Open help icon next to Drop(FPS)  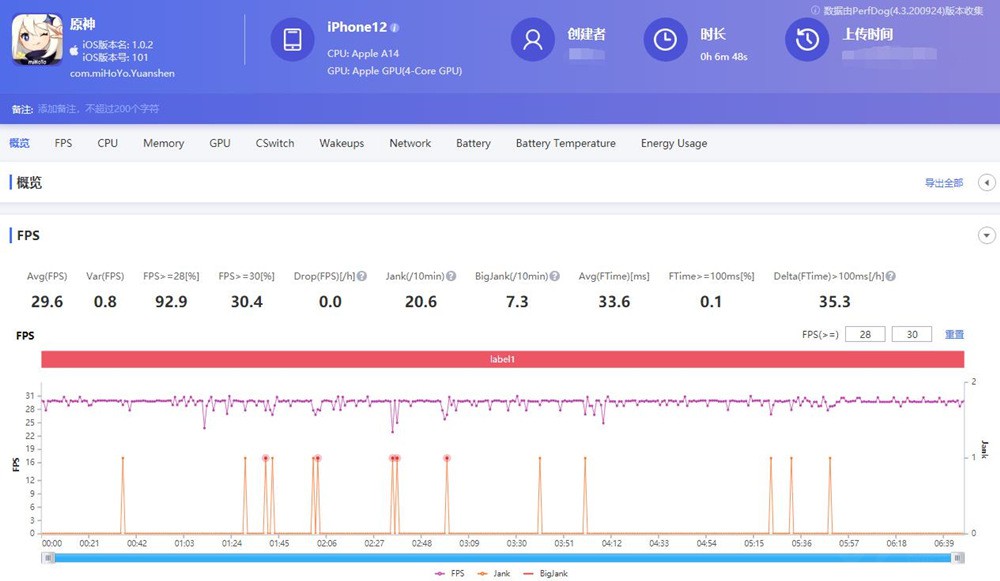(362, 277)
